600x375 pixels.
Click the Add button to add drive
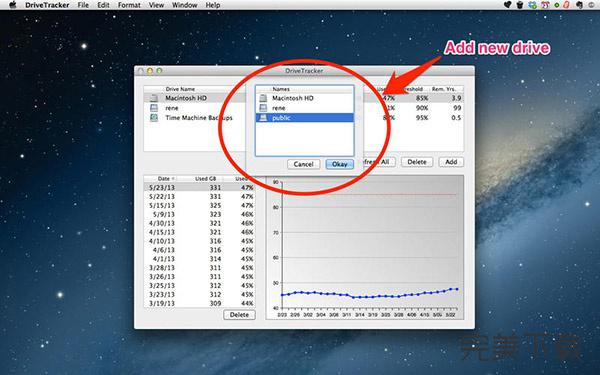[451, 162]
